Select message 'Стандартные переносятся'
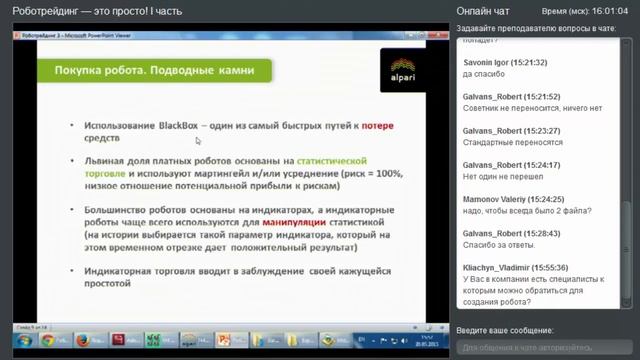The height and width of the screenshot is (360, 640). pos(513,142)
